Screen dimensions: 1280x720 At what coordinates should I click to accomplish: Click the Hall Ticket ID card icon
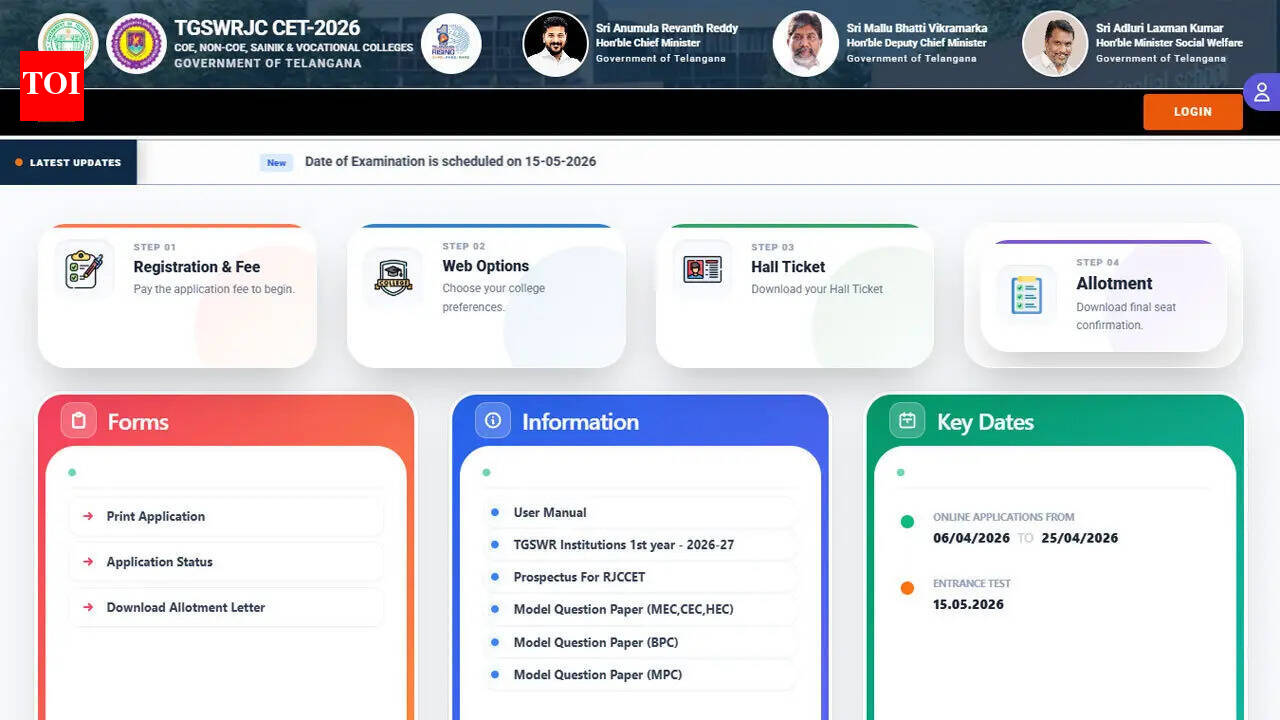(702, 270)
